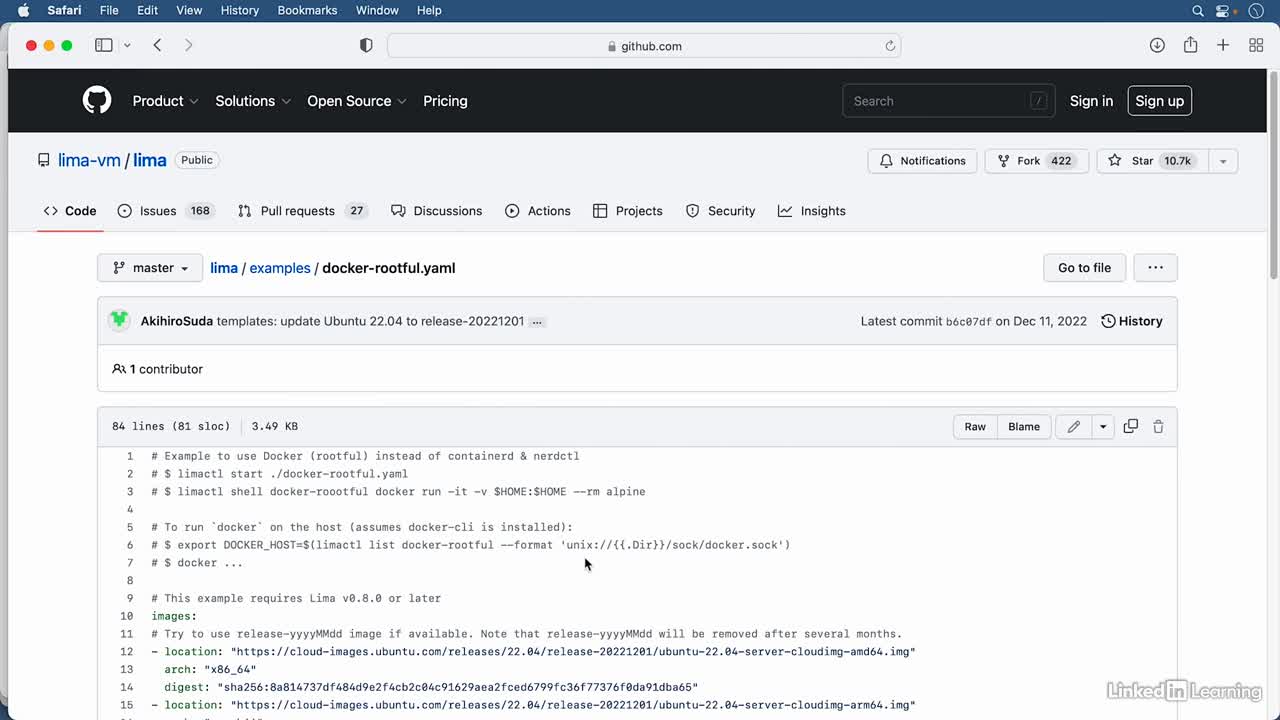Open the Blame view
This screenshot has height=720, width=1280.
point(1024,426)
